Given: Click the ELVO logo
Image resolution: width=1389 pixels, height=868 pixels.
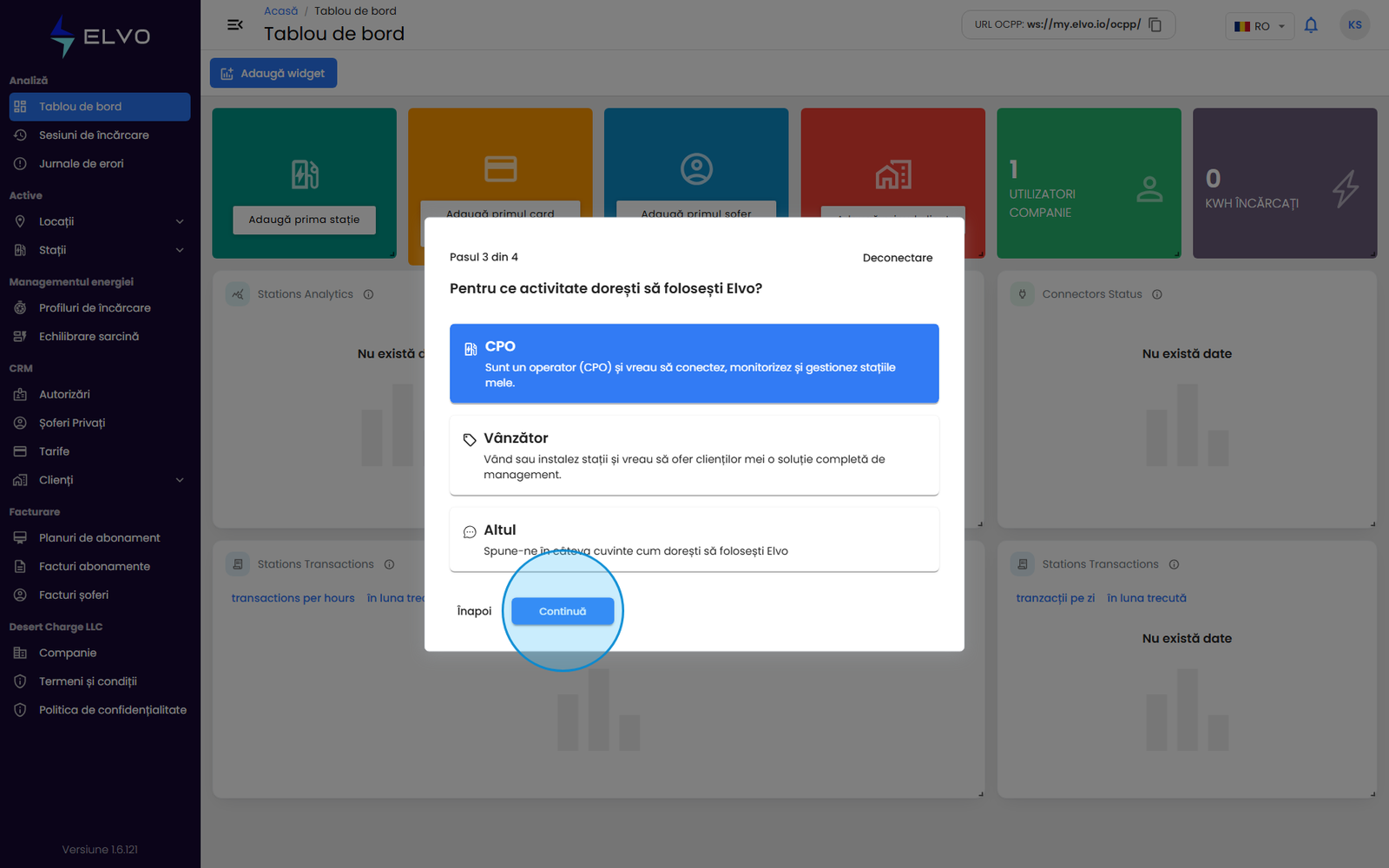Looking at the screenshot, I should point(100,36).
